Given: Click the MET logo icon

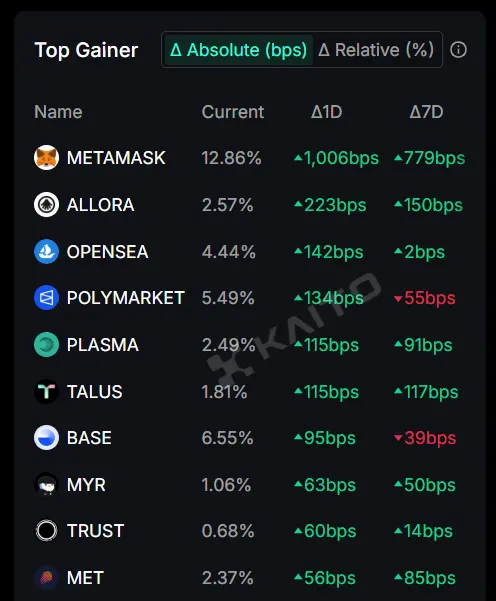Looking at the screenshot, I should (x=46, y=578).
